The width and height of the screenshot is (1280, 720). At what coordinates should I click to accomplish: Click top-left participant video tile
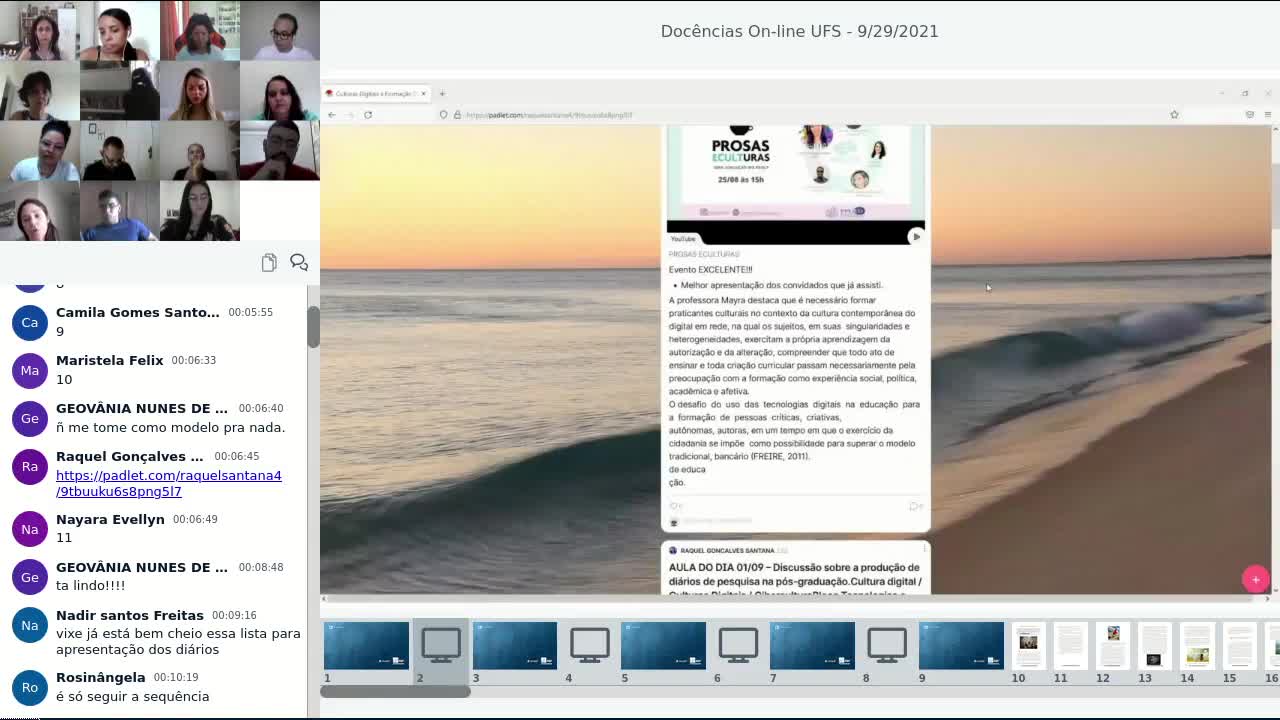tap(40, 31)
